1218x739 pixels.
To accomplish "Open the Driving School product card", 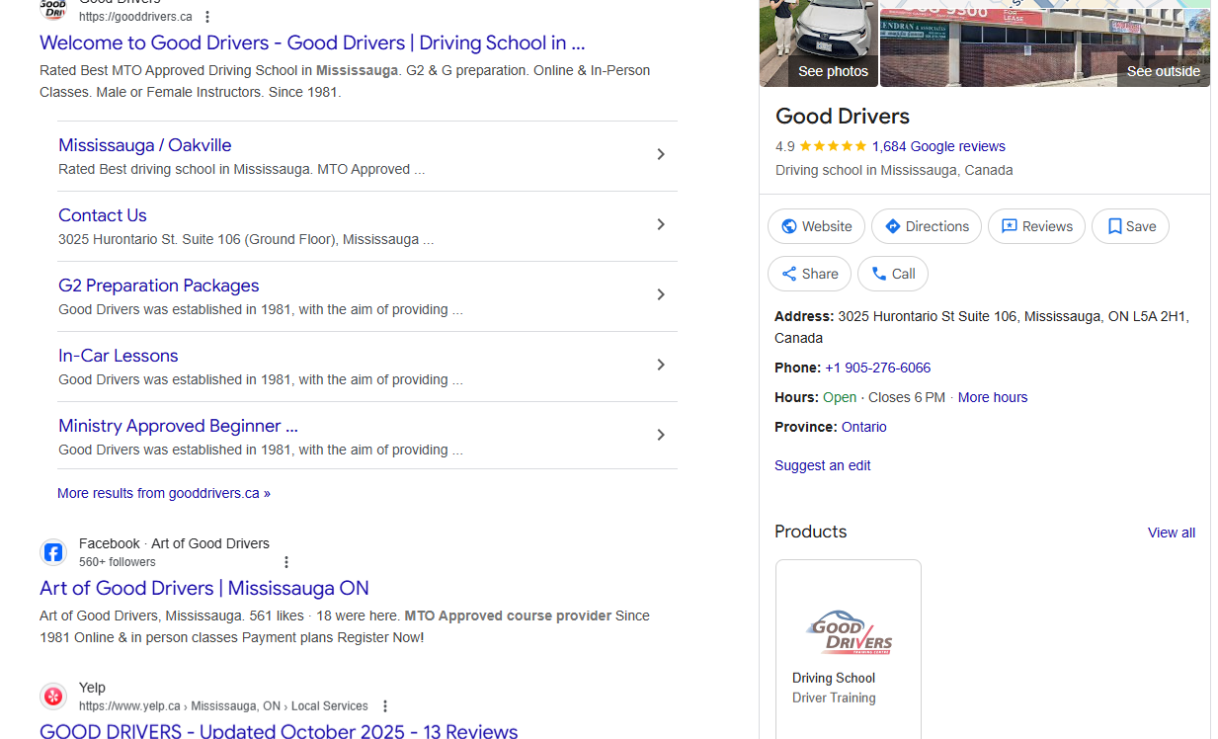I will (x=848, y=650).
